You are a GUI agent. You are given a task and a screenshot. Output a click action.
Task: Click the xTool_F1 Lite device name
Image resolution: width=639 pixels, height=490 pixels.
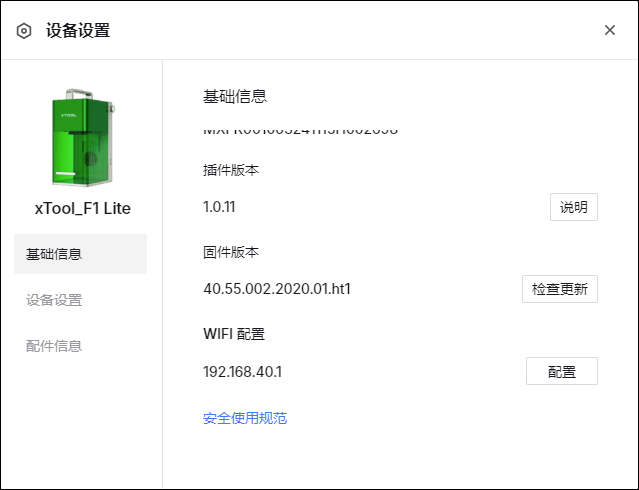(x=83, y=208)
